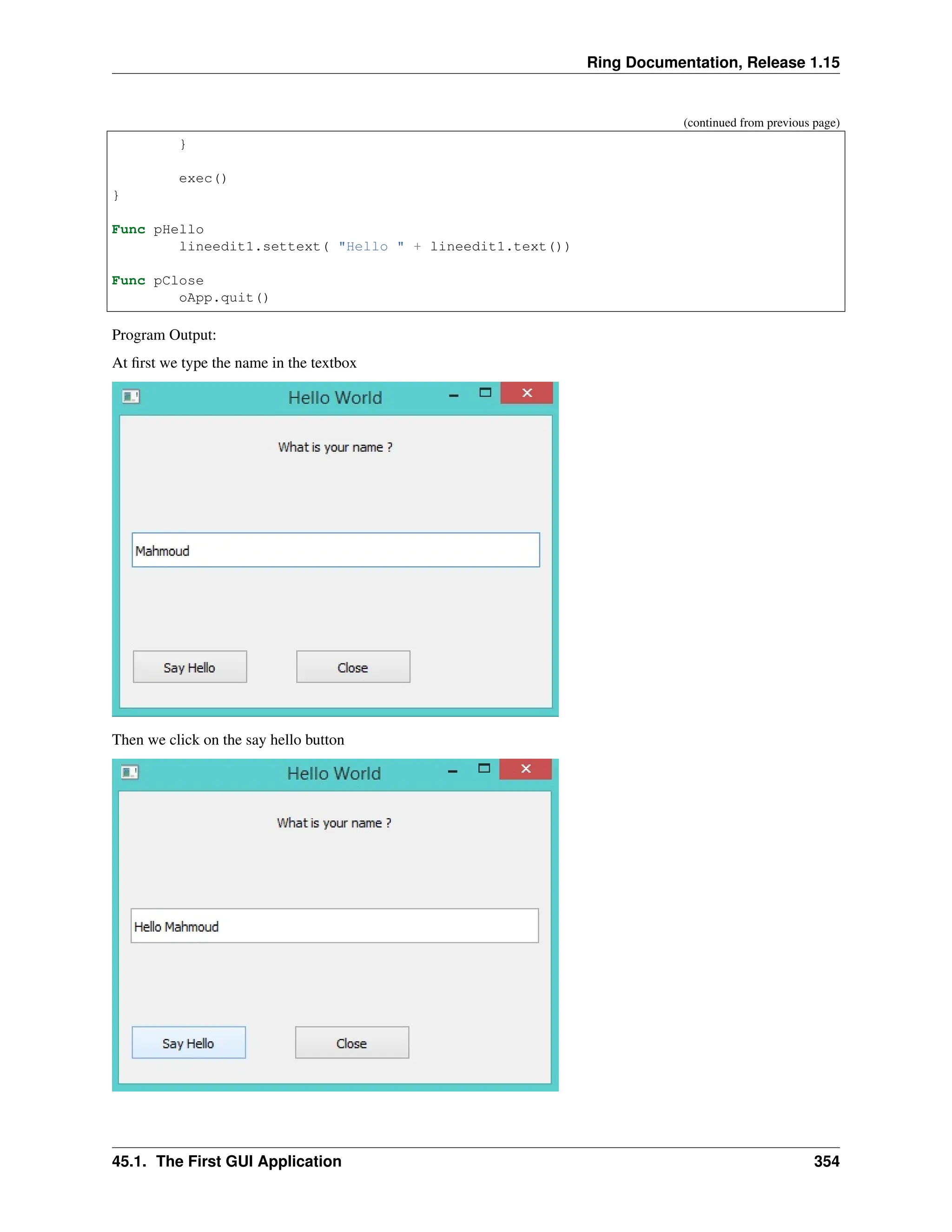Click the Func pHello keyword in code
The image size is (952, 1232).
tap(129, 230)
